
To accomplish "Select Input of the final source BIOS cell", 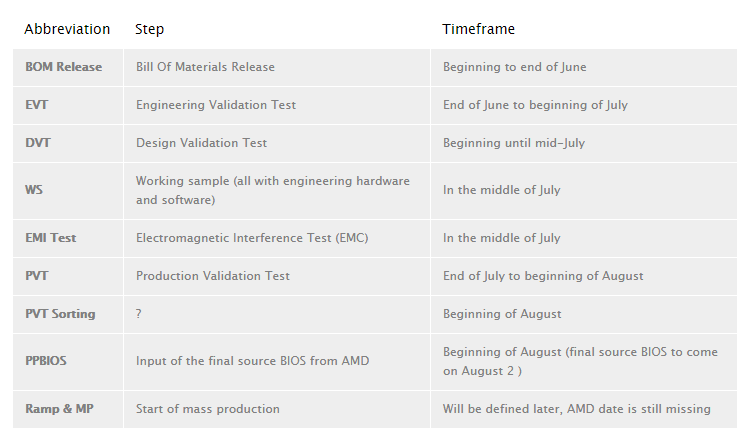I will pos(277,362).
